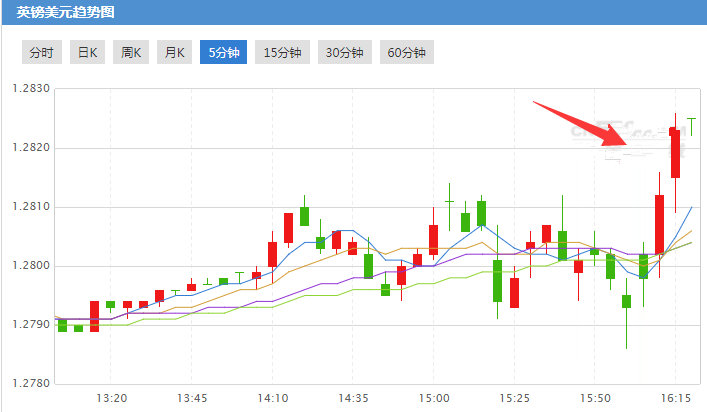Viewport: 707px width, 412px height.
Task: Click the 1.2800 price axis label
Action: [31, 266]
